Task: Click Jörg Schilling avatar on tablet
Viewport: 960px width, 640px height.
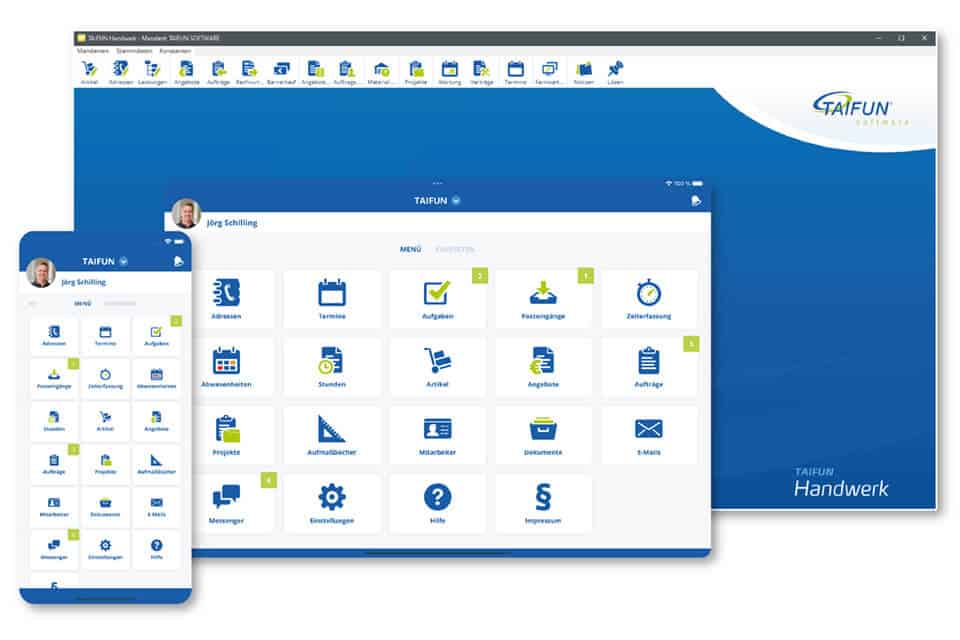Action: pos(187,214)
